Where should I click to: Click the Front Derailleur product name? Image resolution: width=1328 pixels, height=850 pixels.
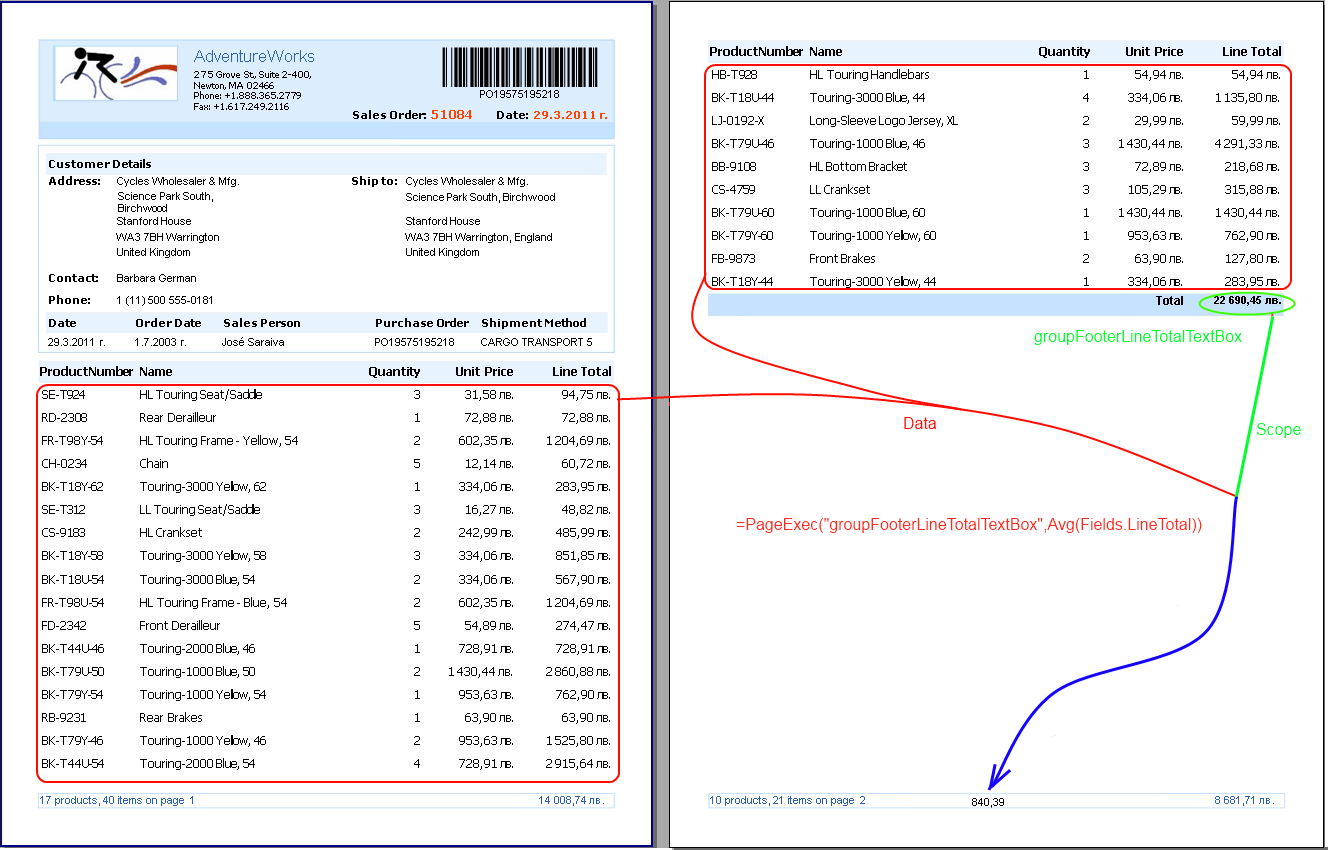[x=180, y=625]
